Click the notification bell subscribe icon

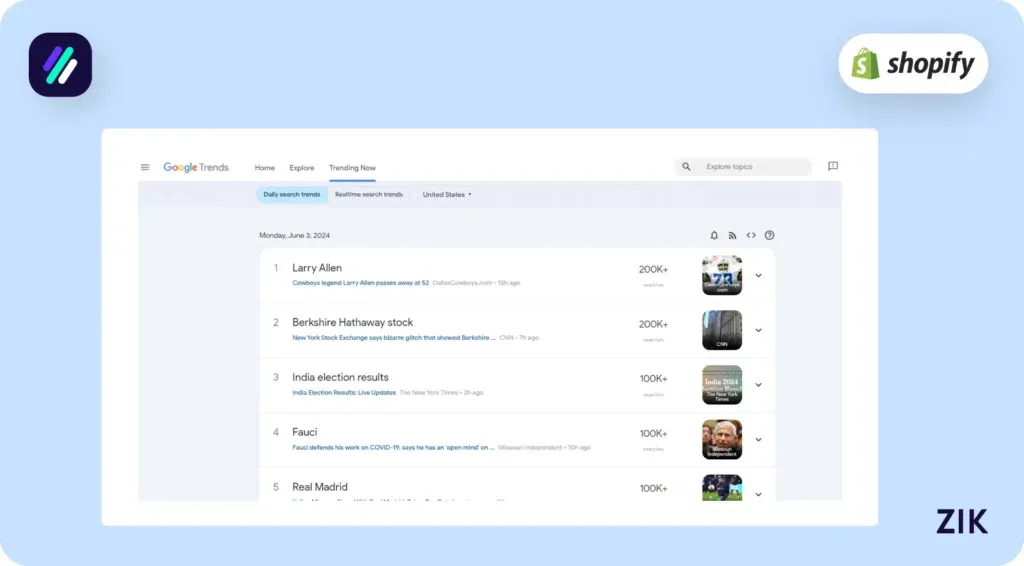714,236
